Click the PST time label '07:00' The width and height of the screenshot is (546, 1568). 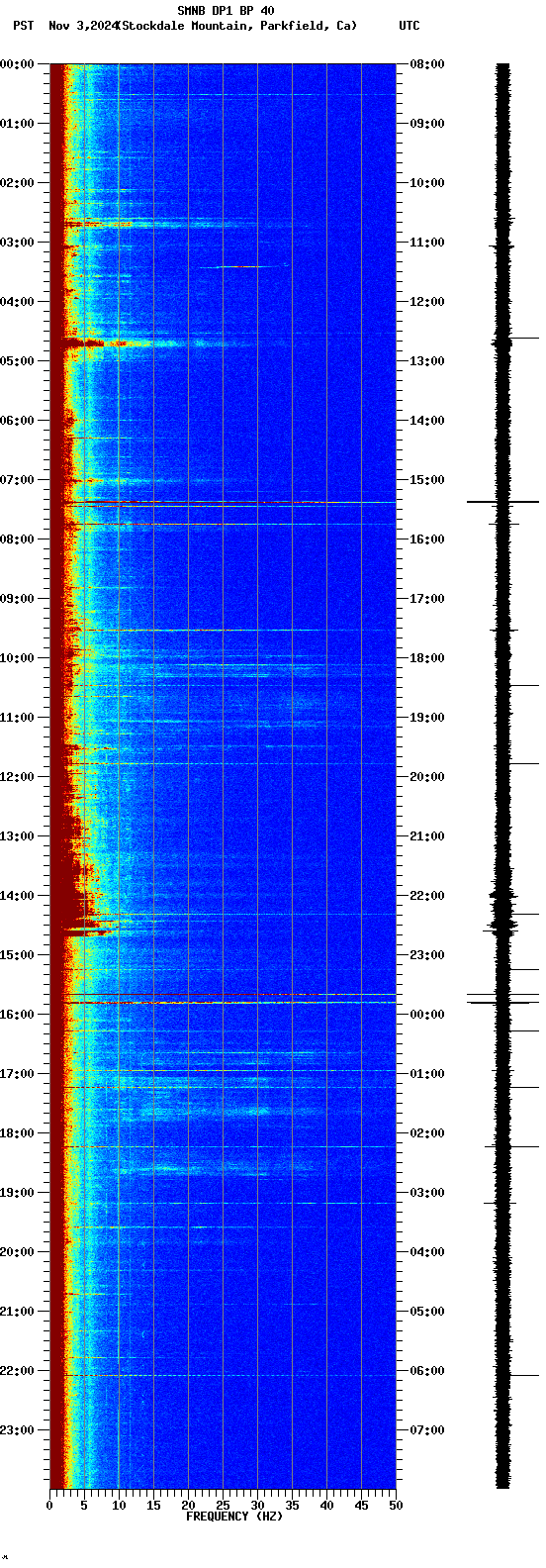point(17,480)
